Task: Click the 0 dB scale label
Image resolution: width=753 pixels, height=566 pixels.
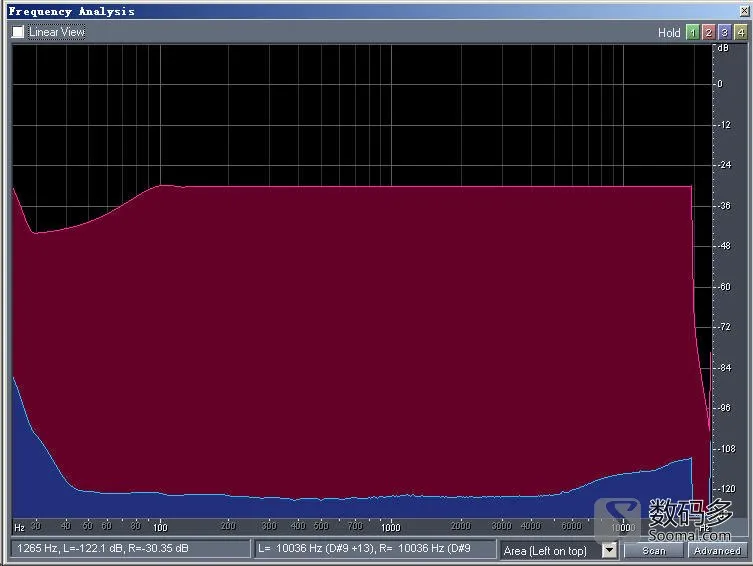Action: (x=720, y=84)
